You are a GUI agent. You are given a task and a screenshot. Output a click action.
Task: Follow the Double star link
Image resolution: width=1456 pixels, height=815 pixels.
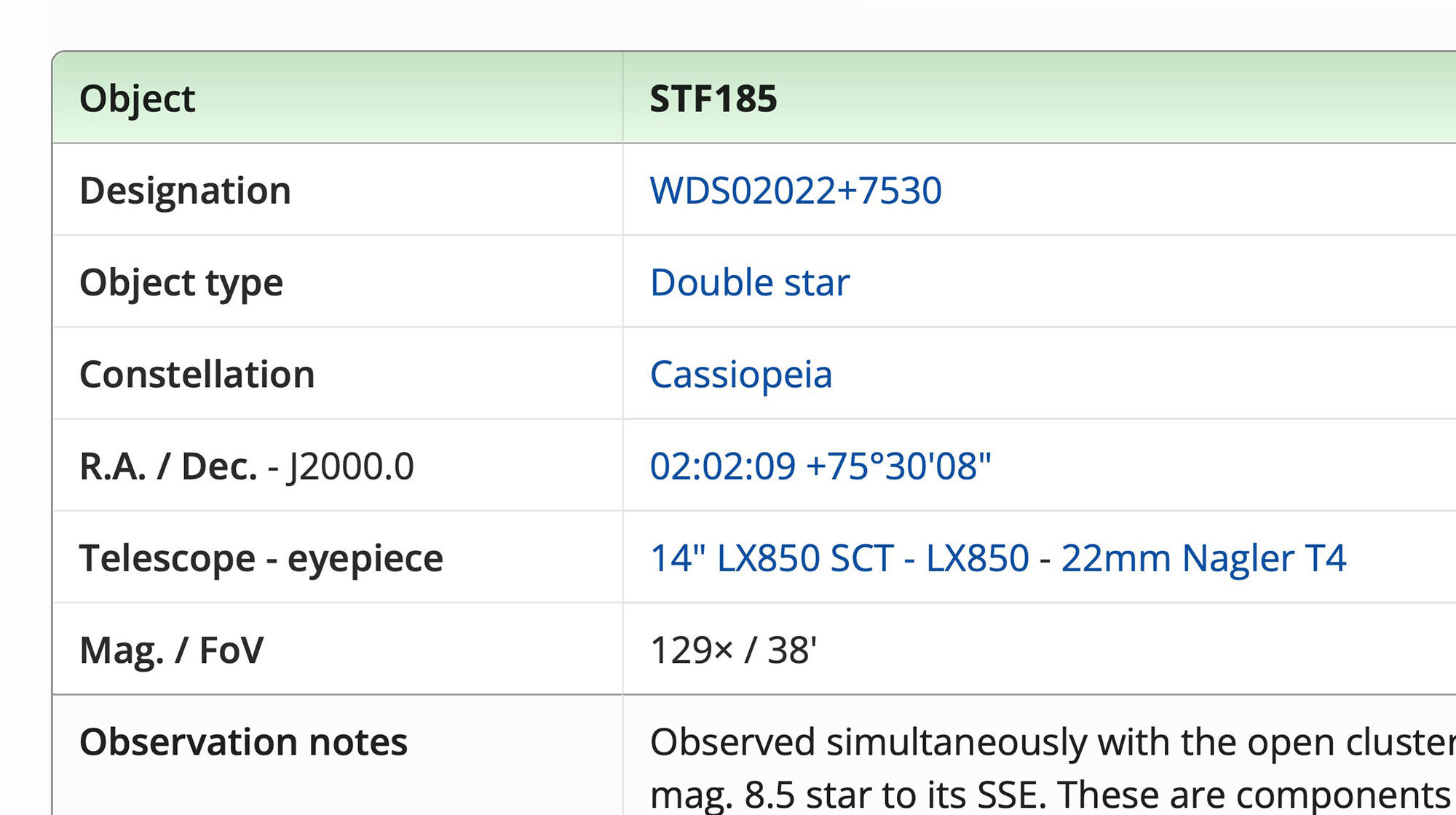tap(749, 282)
